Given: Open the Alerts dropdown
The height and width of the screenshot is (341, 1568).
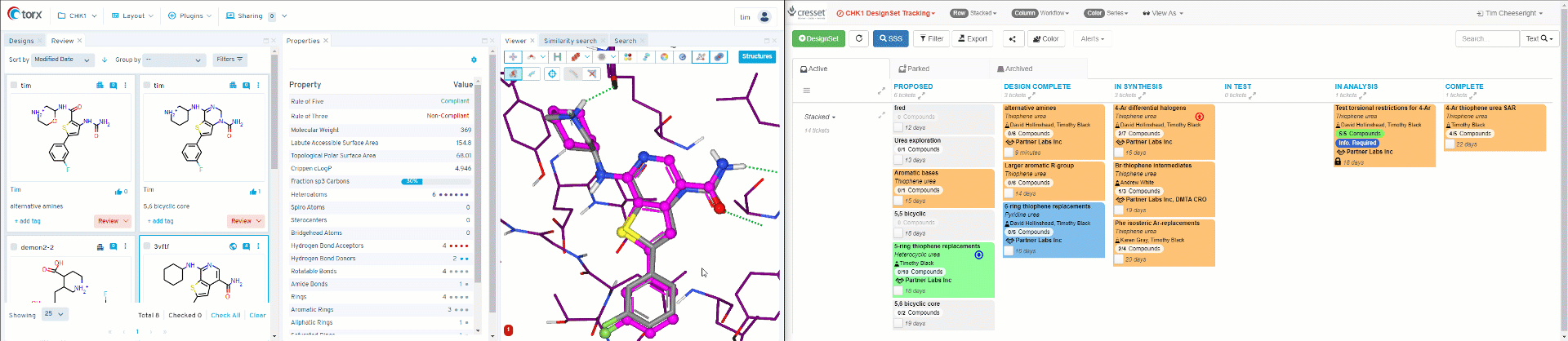Looking at the screenshot, I should point(1093,38).
